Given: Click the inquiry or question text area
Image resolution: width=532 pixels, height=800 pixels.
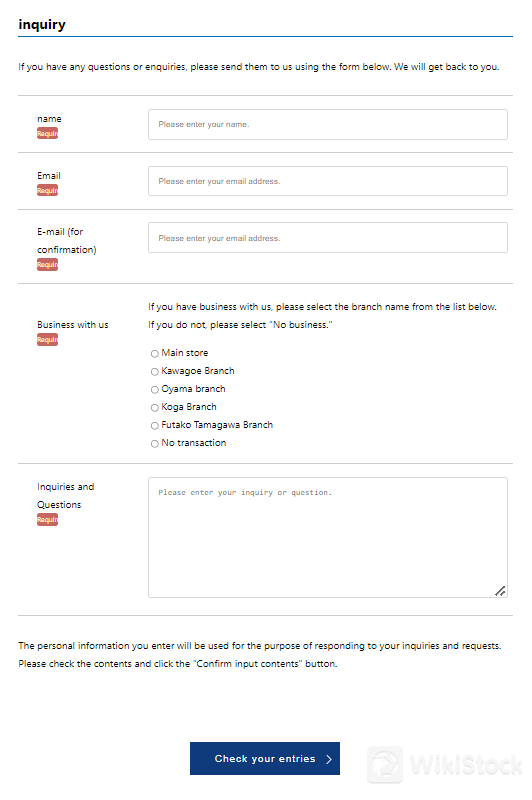Looking at the screenshot, I should tap(327, 537).
